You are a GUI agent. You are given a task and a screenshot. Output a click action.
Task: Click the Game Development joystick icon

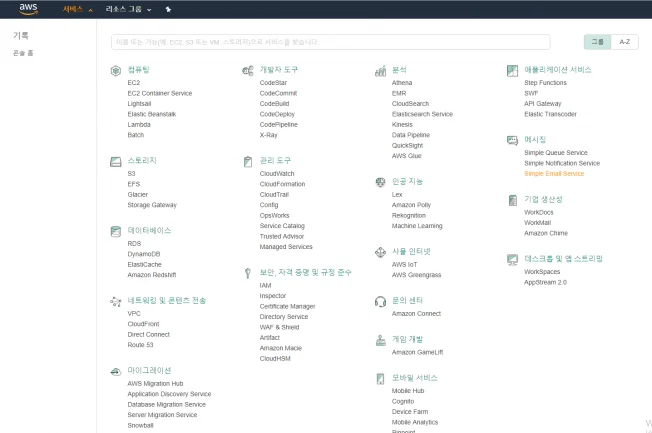(x=380, y=340)
